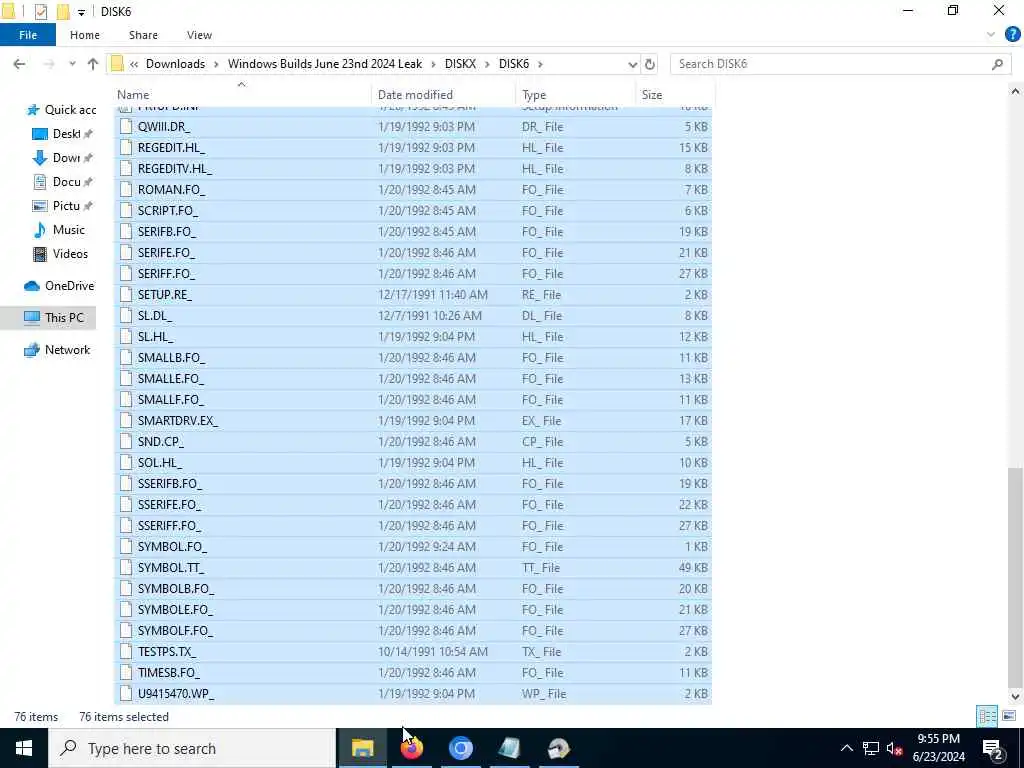Viewport: 1024px width, 768px height.
Task: Open the blue circle browser taskbar icon
Action: click(x=460, y=748)
